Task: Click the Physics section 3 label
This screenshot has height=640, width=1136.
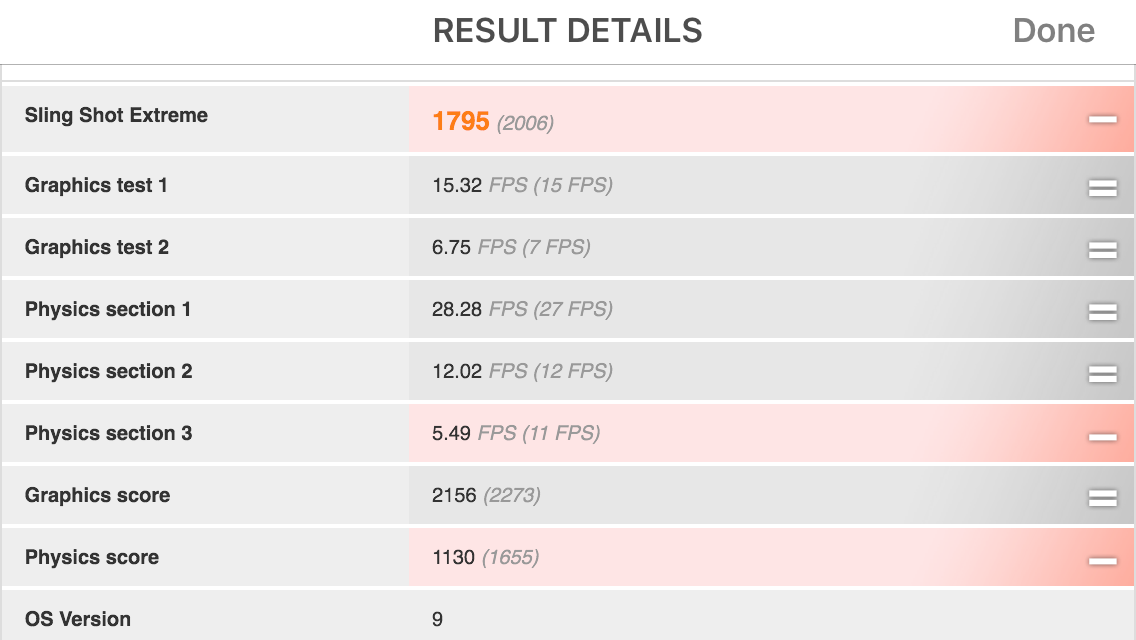Action: pyautogui.click(x=109, y=433)
